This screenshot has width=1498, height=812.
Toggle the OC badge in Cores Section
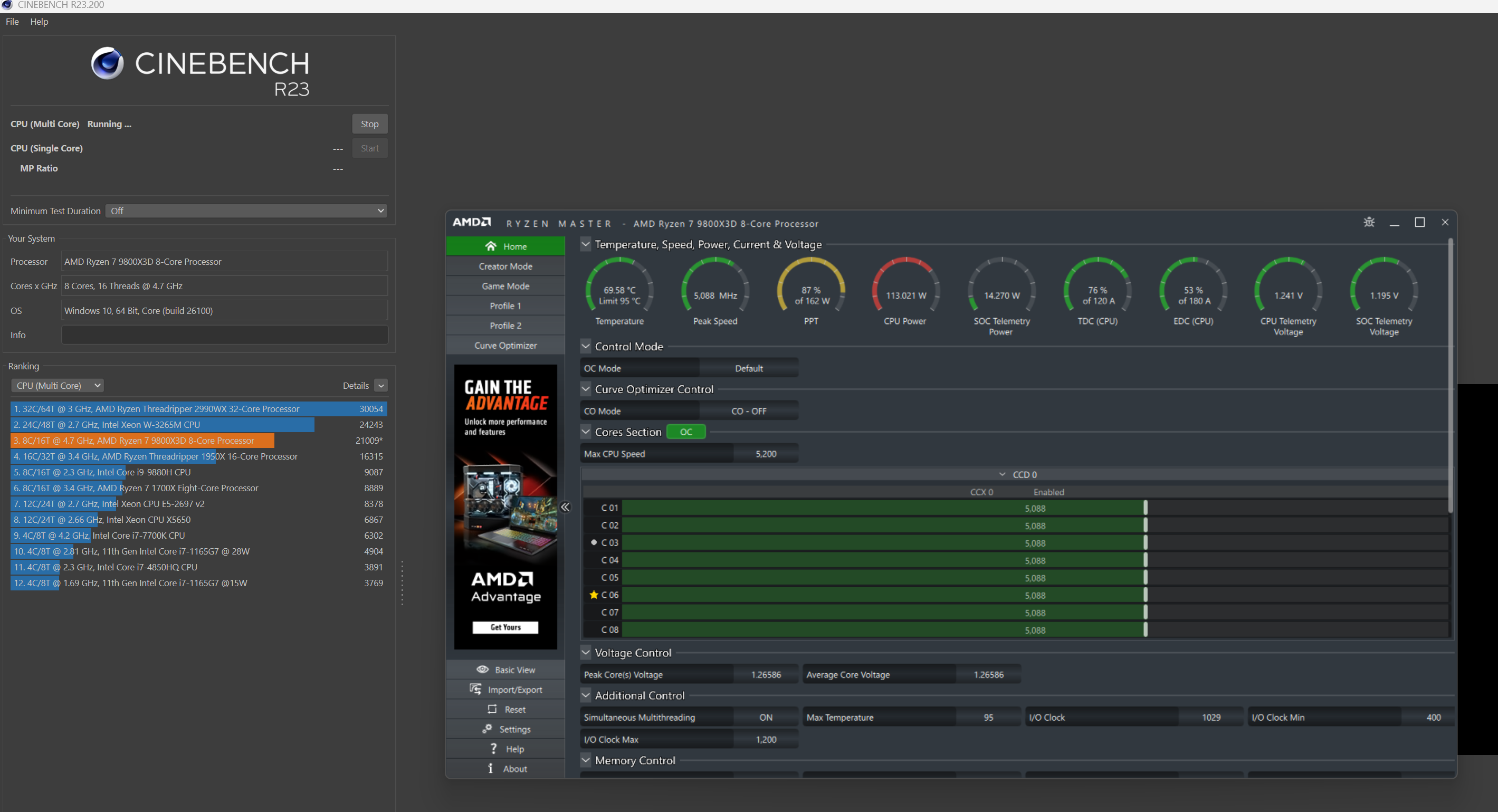[x=685, y=432]
